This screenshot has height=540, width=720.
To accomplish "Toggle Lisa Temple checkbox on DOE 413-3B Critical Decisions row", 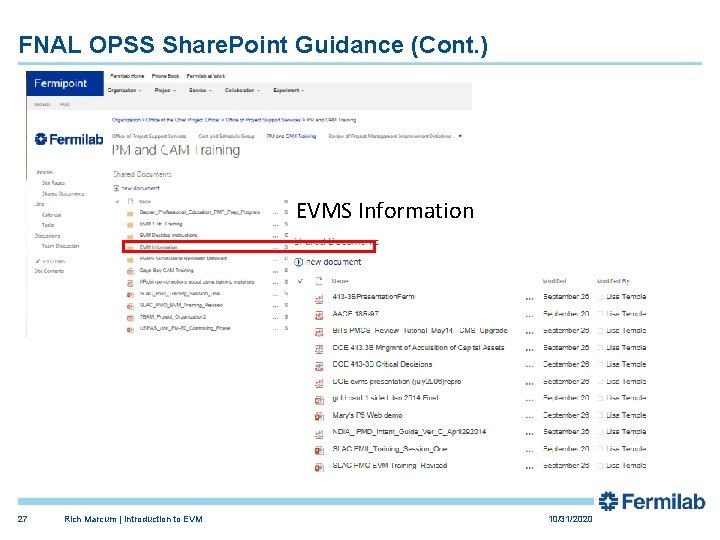I will click(x=600, y=365).
